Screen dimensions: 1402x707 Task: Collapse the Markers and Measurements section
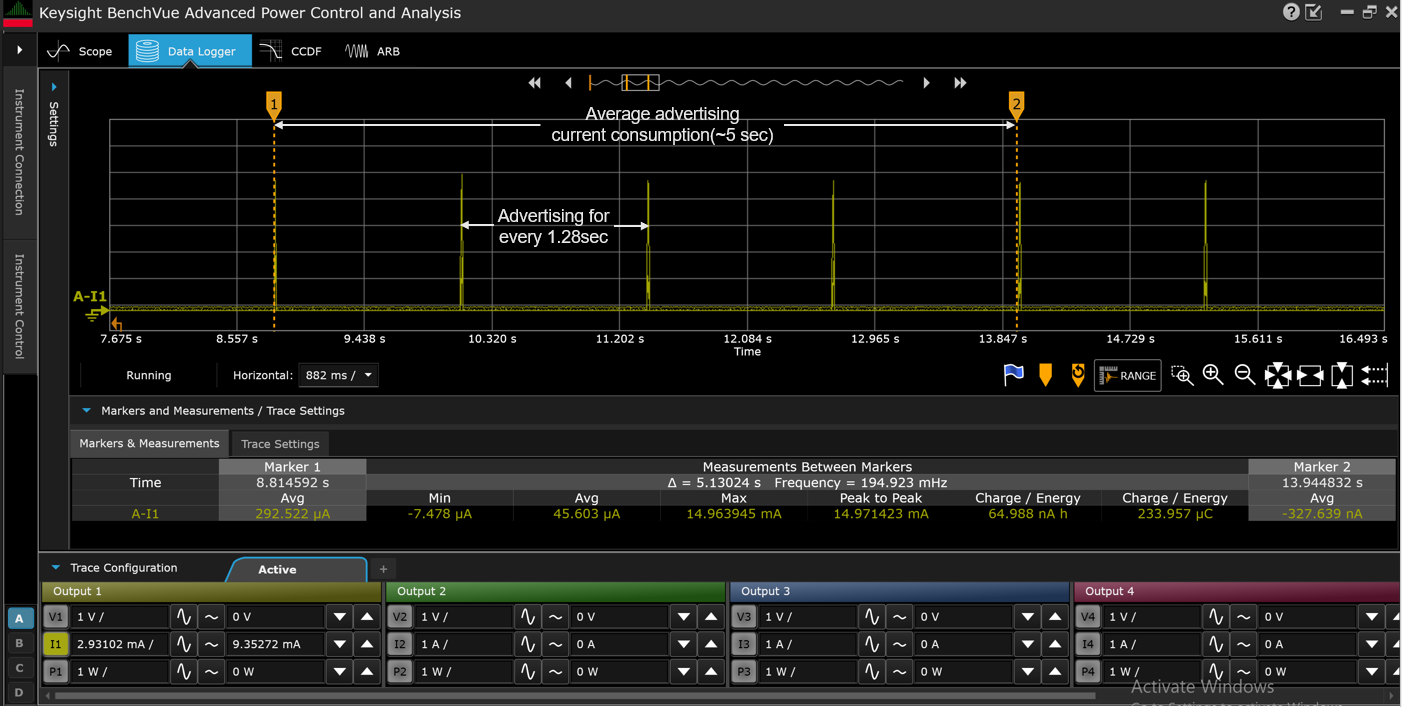(87, 410)
